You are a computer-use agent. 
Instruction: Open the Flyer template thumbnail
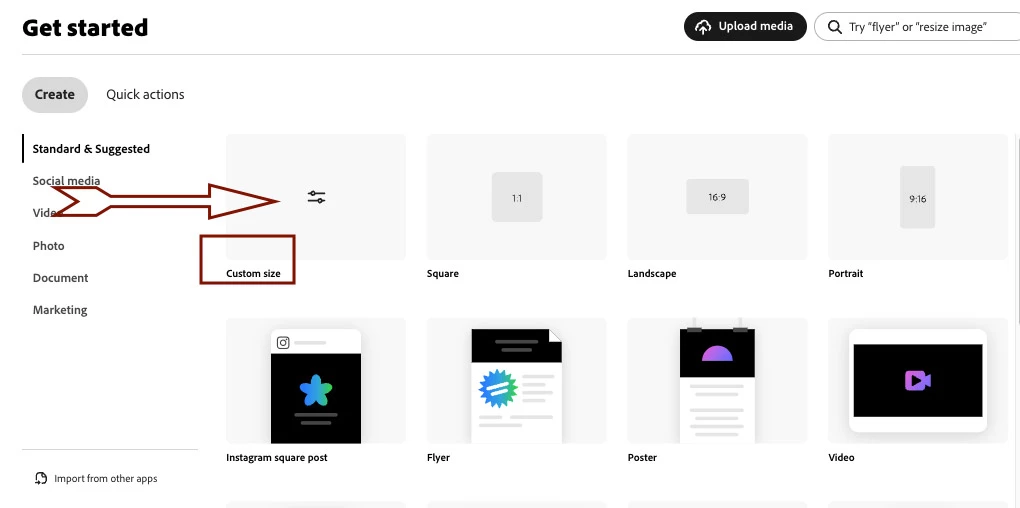click(517, 381)
